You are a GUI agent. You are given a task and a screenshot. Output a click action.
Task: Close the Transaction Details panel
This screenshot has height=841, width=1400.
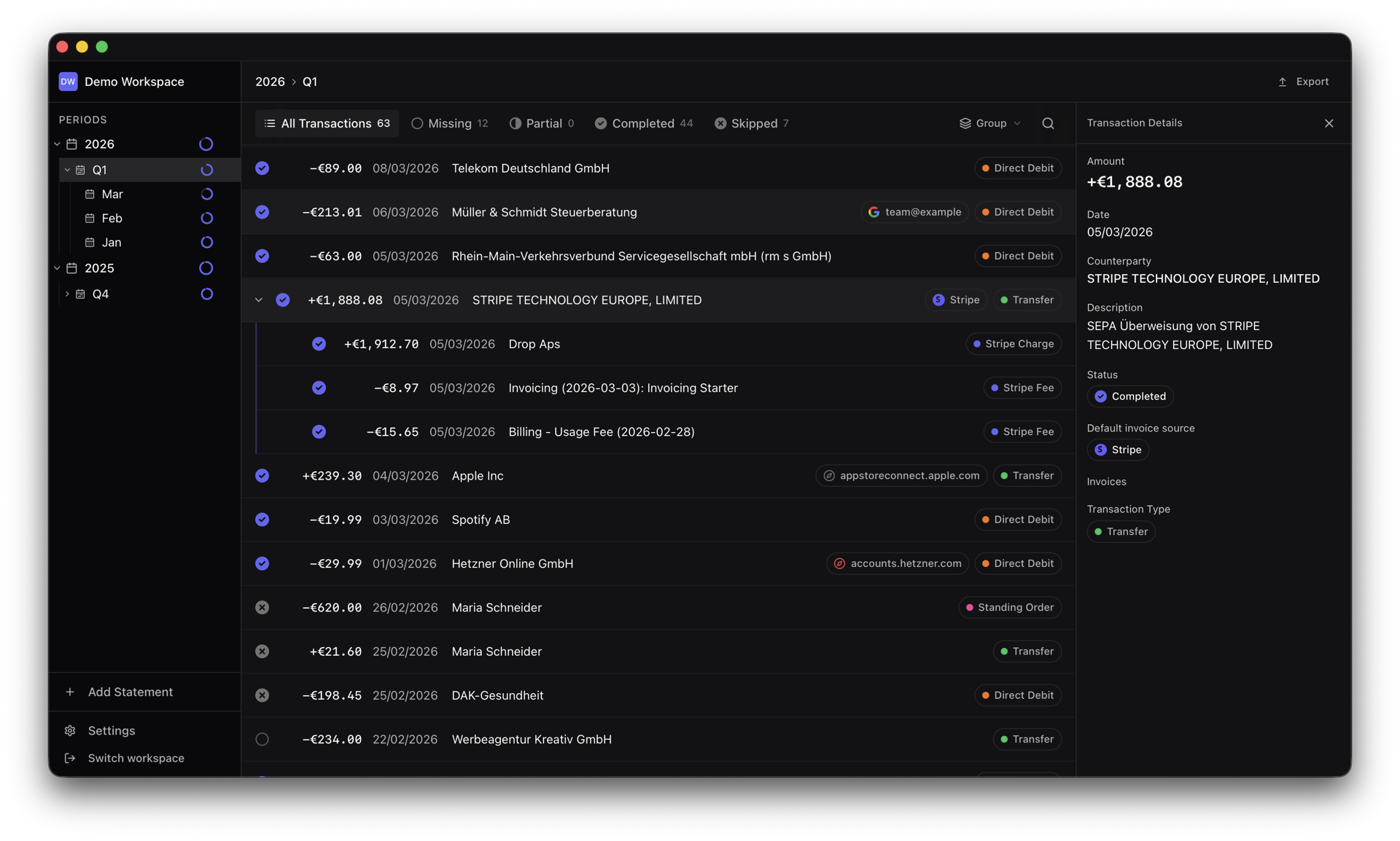(1329, 123)
